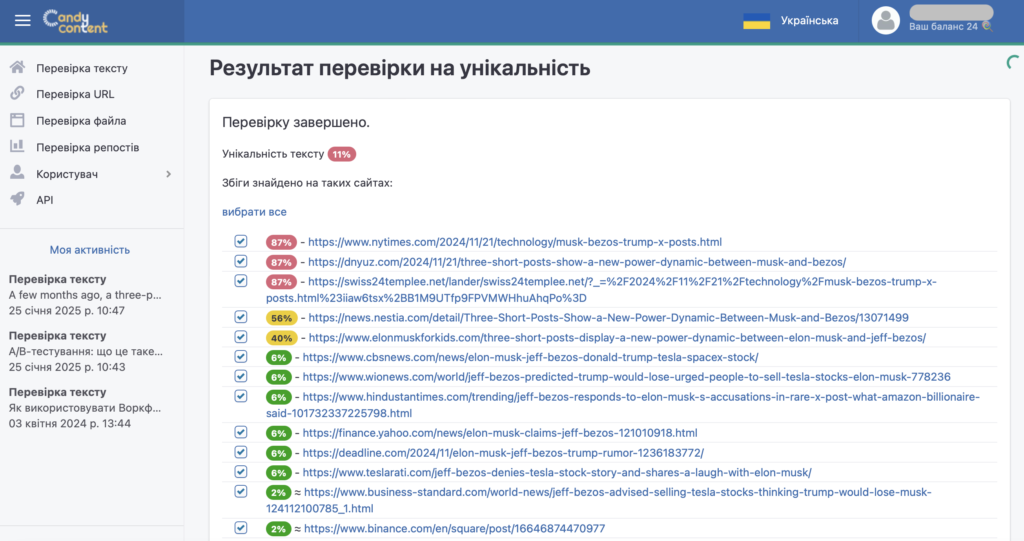Open the API sidebar item
The height and width of the screenshot is (541, 1024).
point(44,200)
